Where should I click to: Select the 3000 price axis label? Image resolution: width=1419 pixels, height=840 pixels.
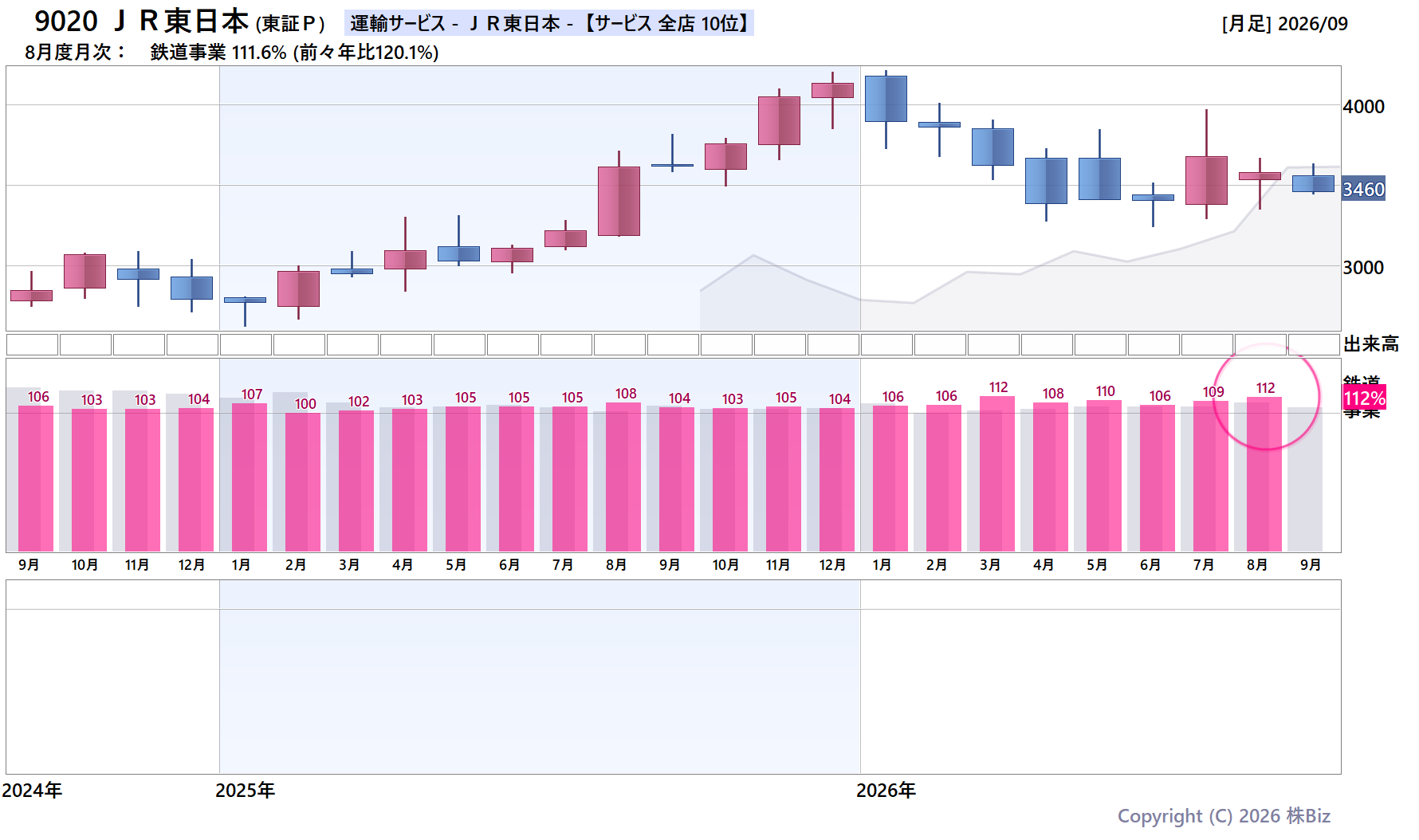click(x=1363, y=268)
